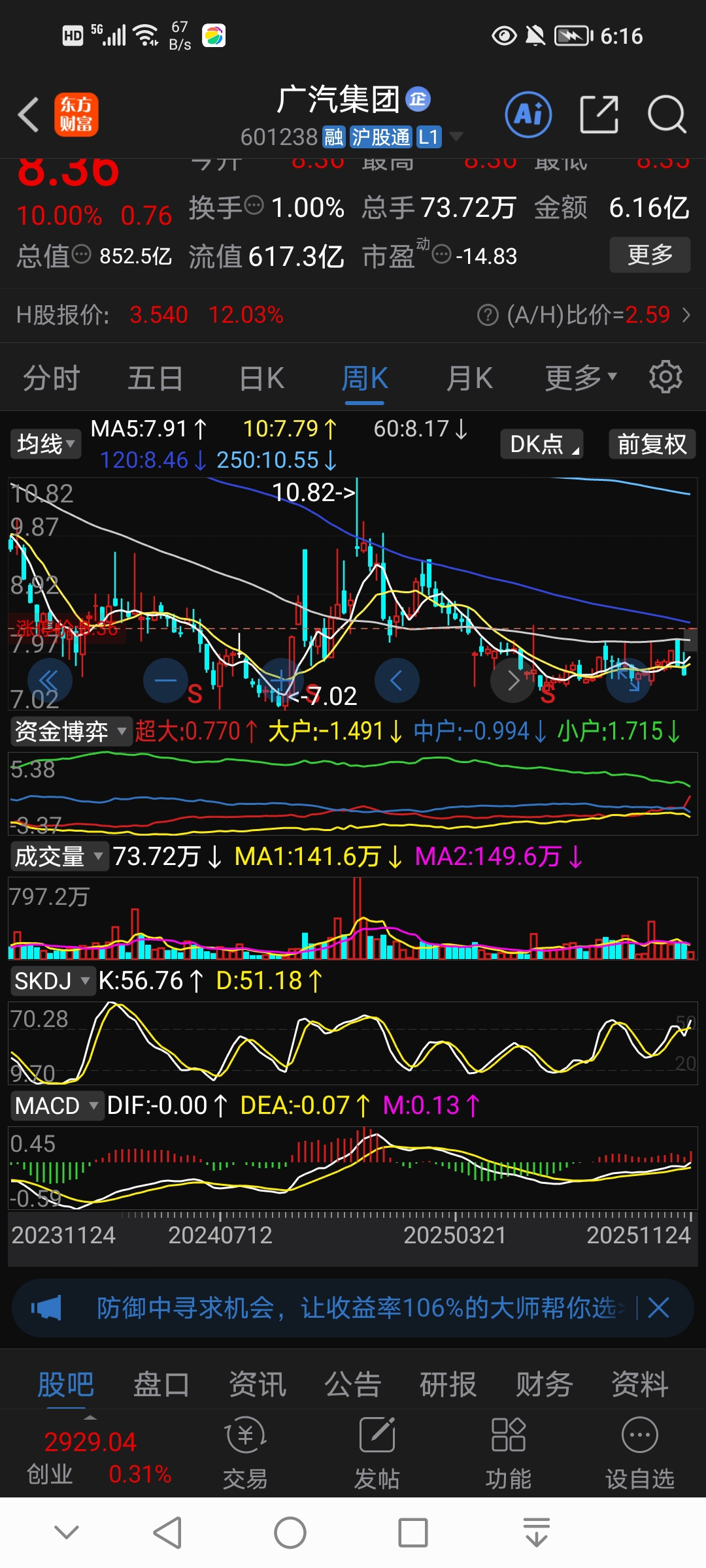Tap the 创业 index quote 2929.04
Image resolution: width=706 pixels, height=1568 pixels.
[90, 1441]
